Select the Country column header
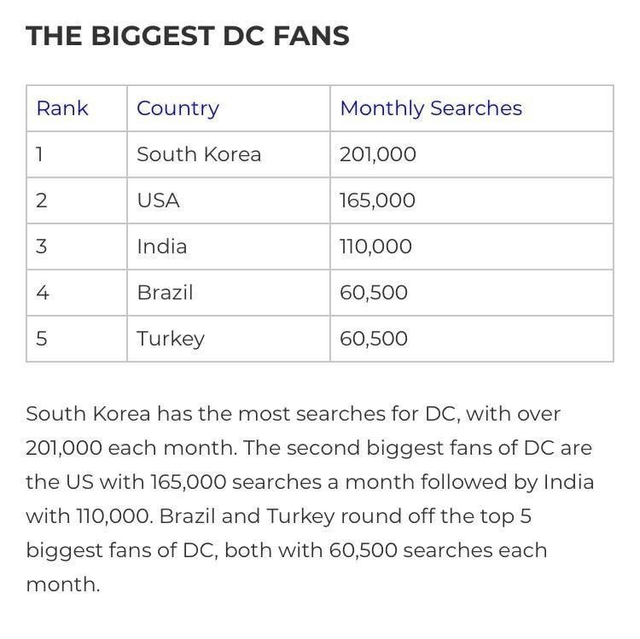Viewport: 640px width, 639px height. coord(178,108)
